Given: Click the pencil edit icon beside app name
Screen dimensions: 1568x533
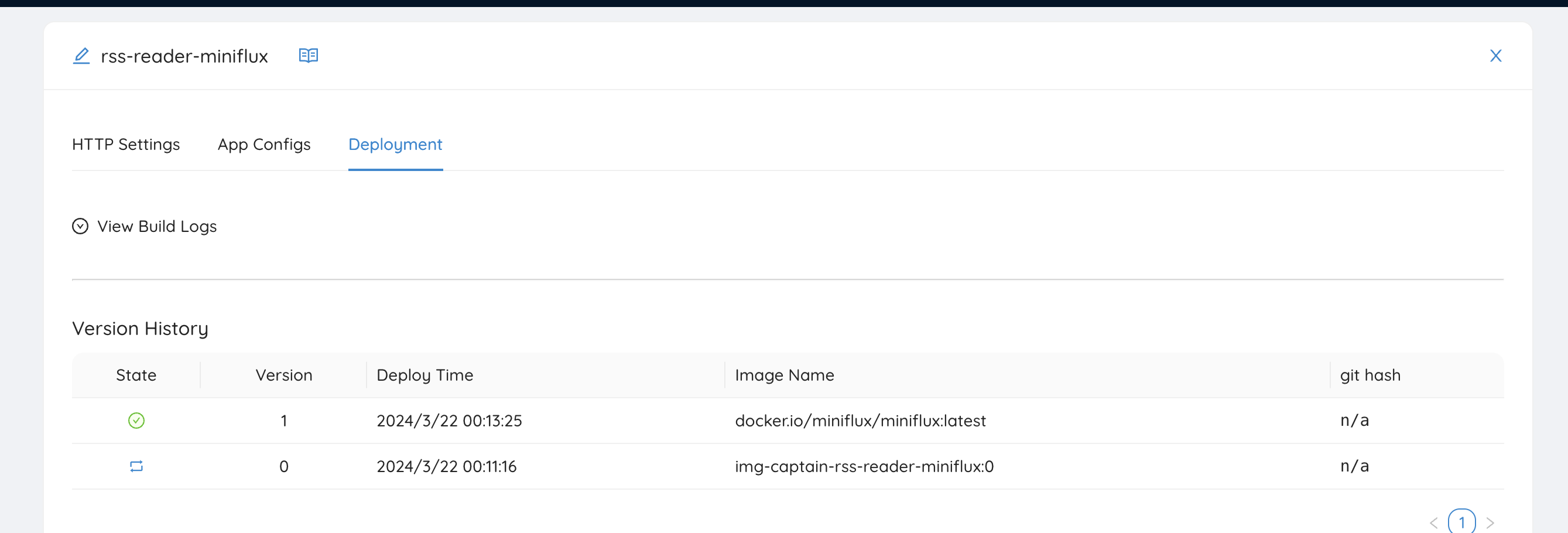Looking at the screenshot, I should coord(81,56).
